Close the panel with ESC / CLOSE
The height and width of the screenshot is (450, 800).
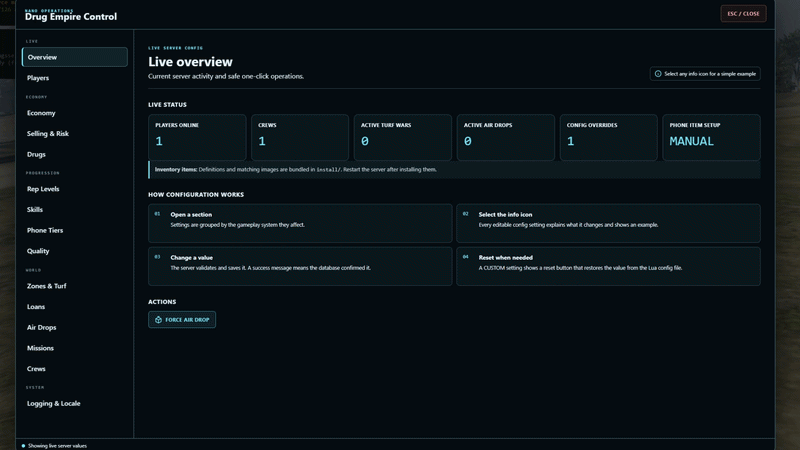point(743,14)
